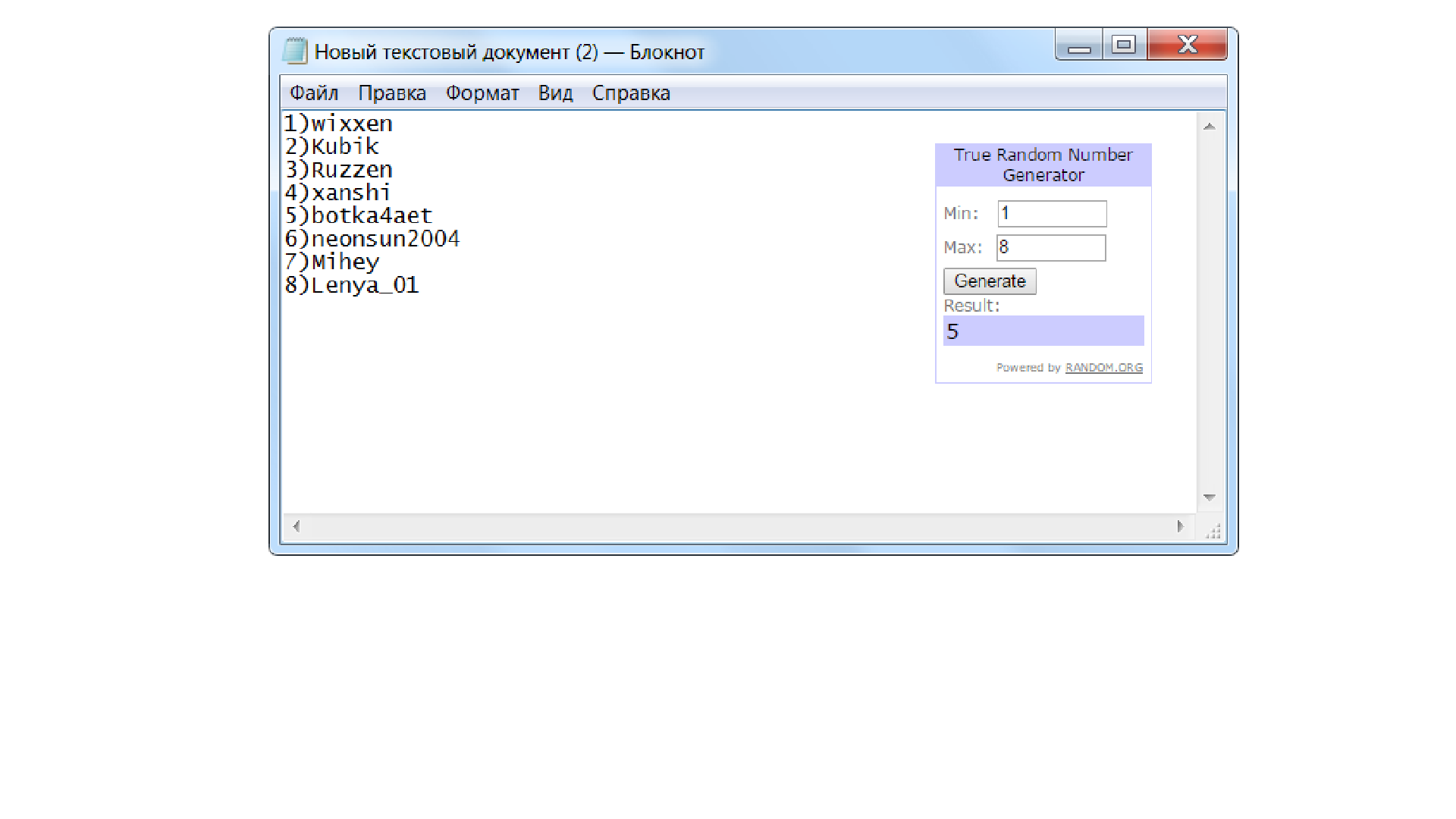
Task: Click the line 6)neonsun2004
Action: click(x=372, y=239)
